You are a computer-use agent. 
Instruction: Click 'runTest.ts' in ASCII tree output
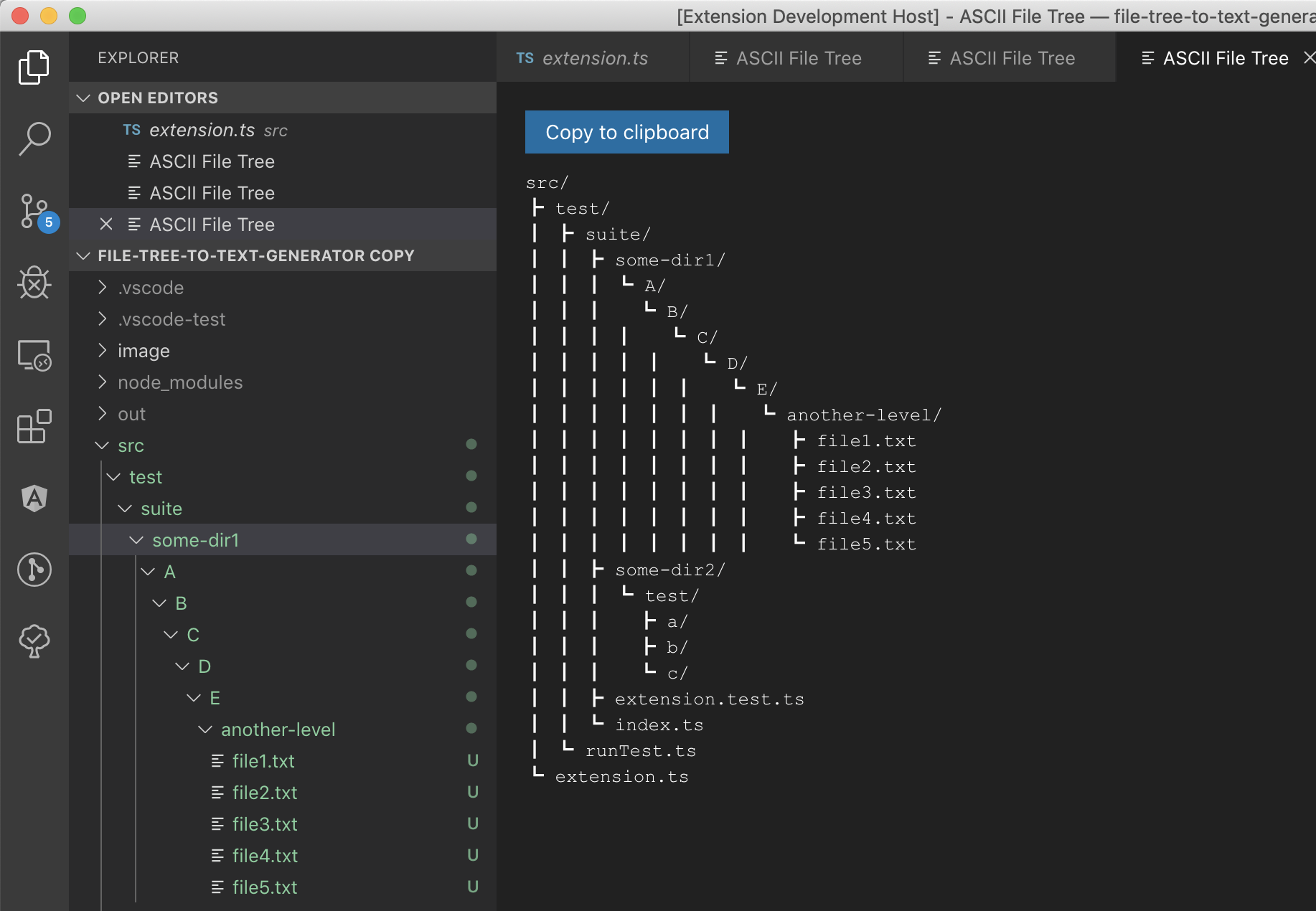[641, 751]
